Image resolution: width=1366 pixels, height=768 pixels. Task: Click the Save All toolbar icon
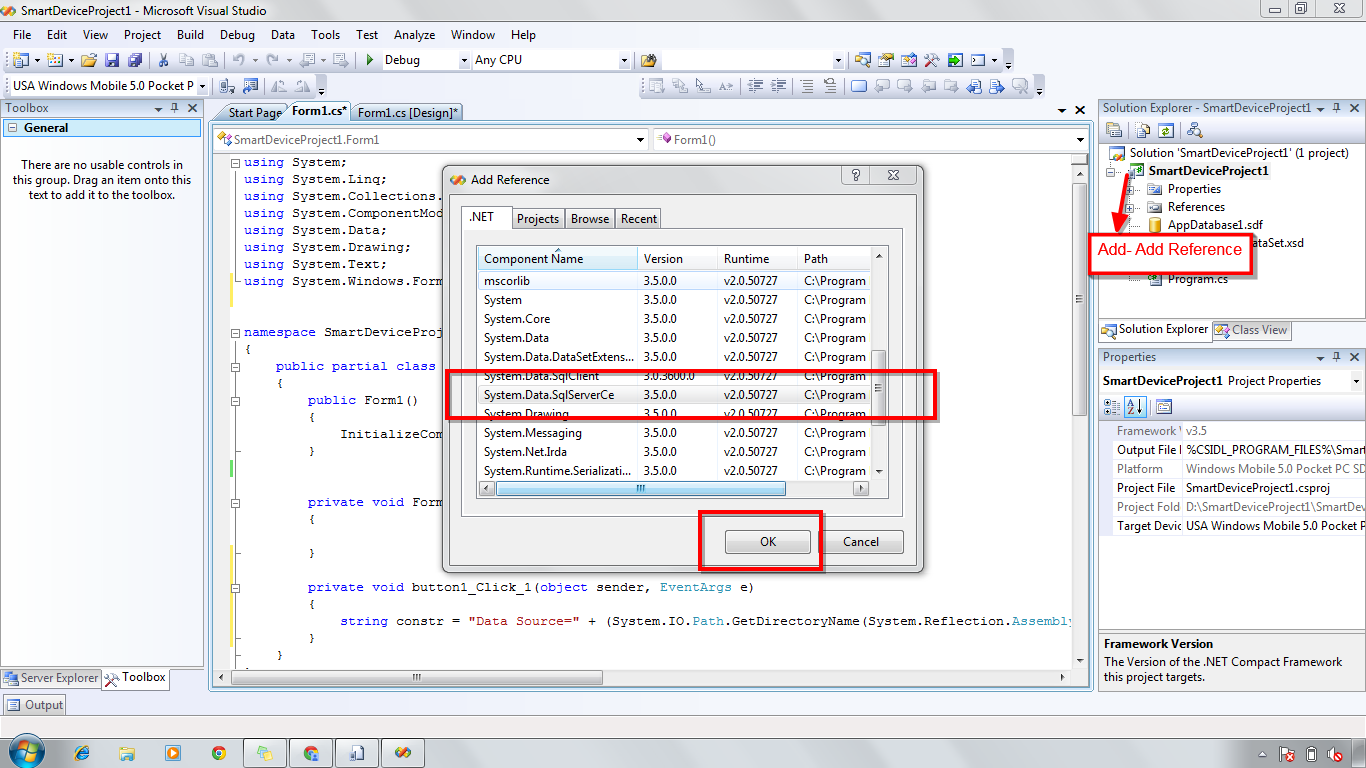click(x=135, y=60)
